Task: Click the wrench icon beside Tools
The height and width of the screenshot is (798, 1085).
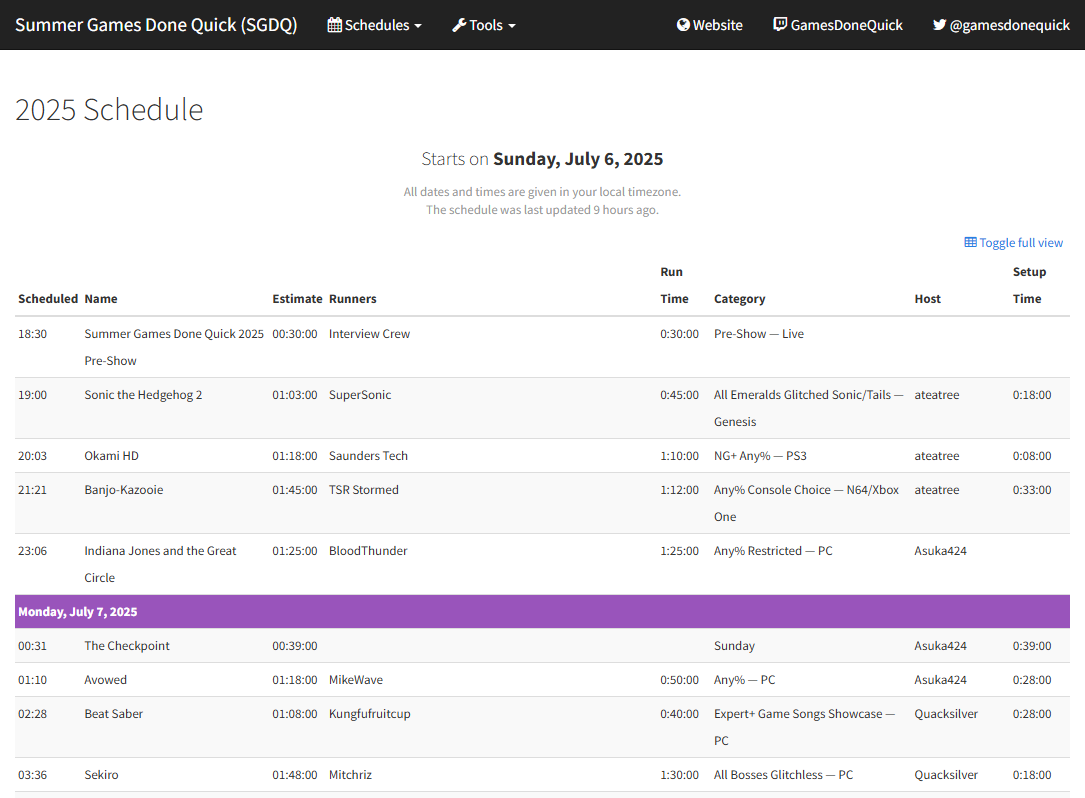Action: pos(459,25)
